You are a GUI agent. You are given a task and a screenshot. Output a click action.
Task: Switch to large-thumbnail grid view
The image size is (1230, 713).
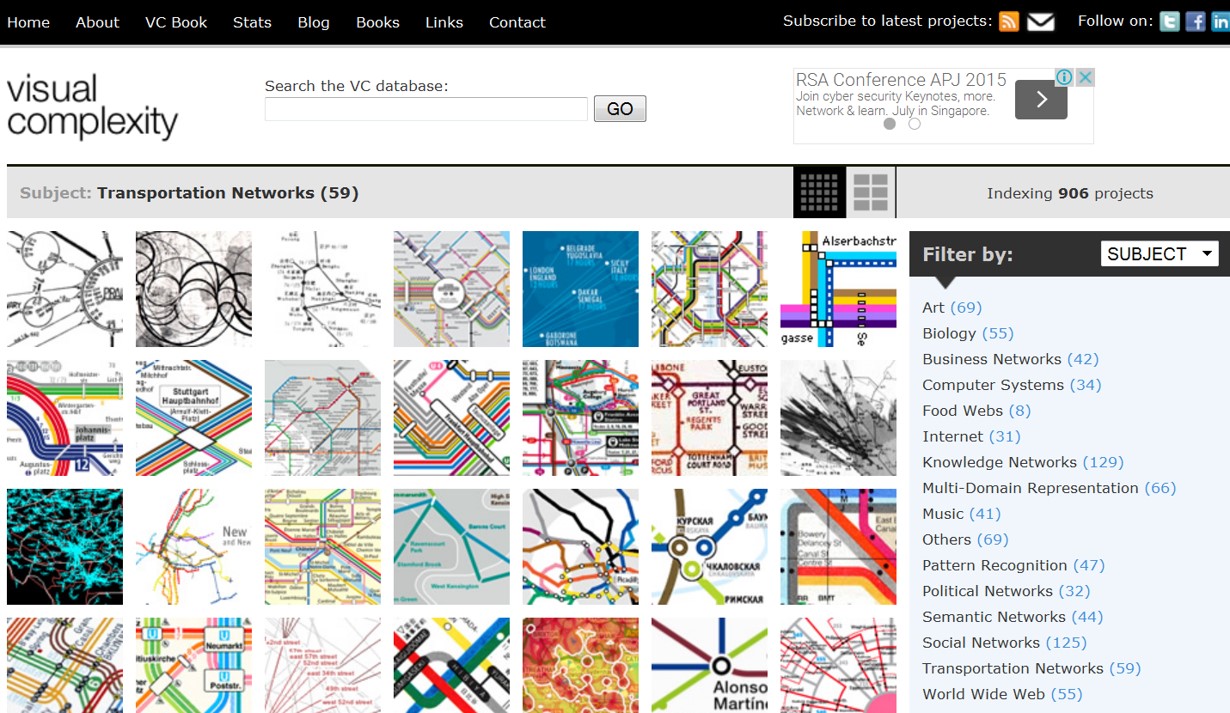[871, 192]
